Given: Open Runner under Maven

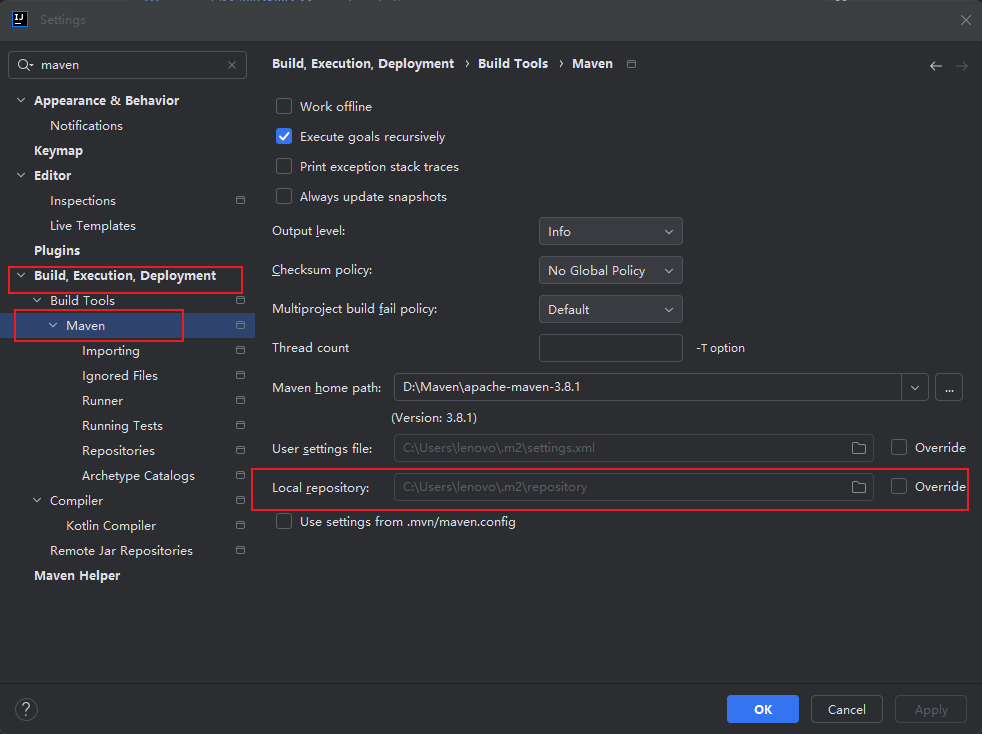Looking at the screenshot, I should click(103, 401).
